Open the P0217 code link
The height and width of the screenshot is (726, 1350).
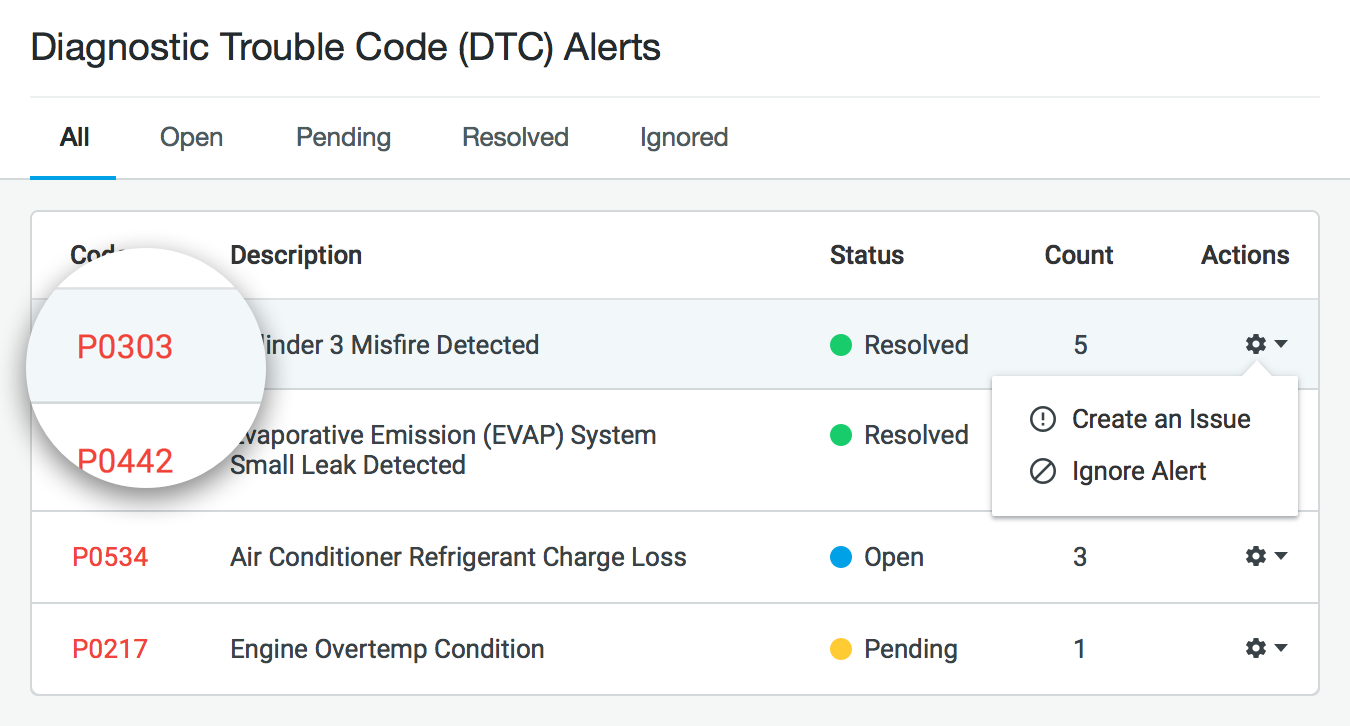tap(110, 649)
